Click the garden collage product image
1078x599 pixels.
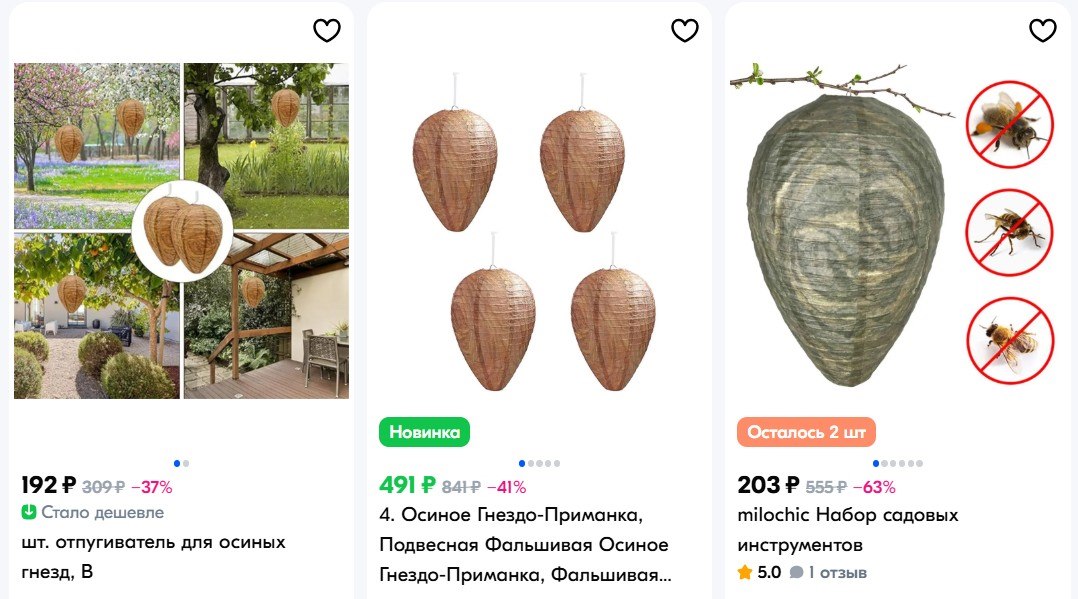pos(182,231)
